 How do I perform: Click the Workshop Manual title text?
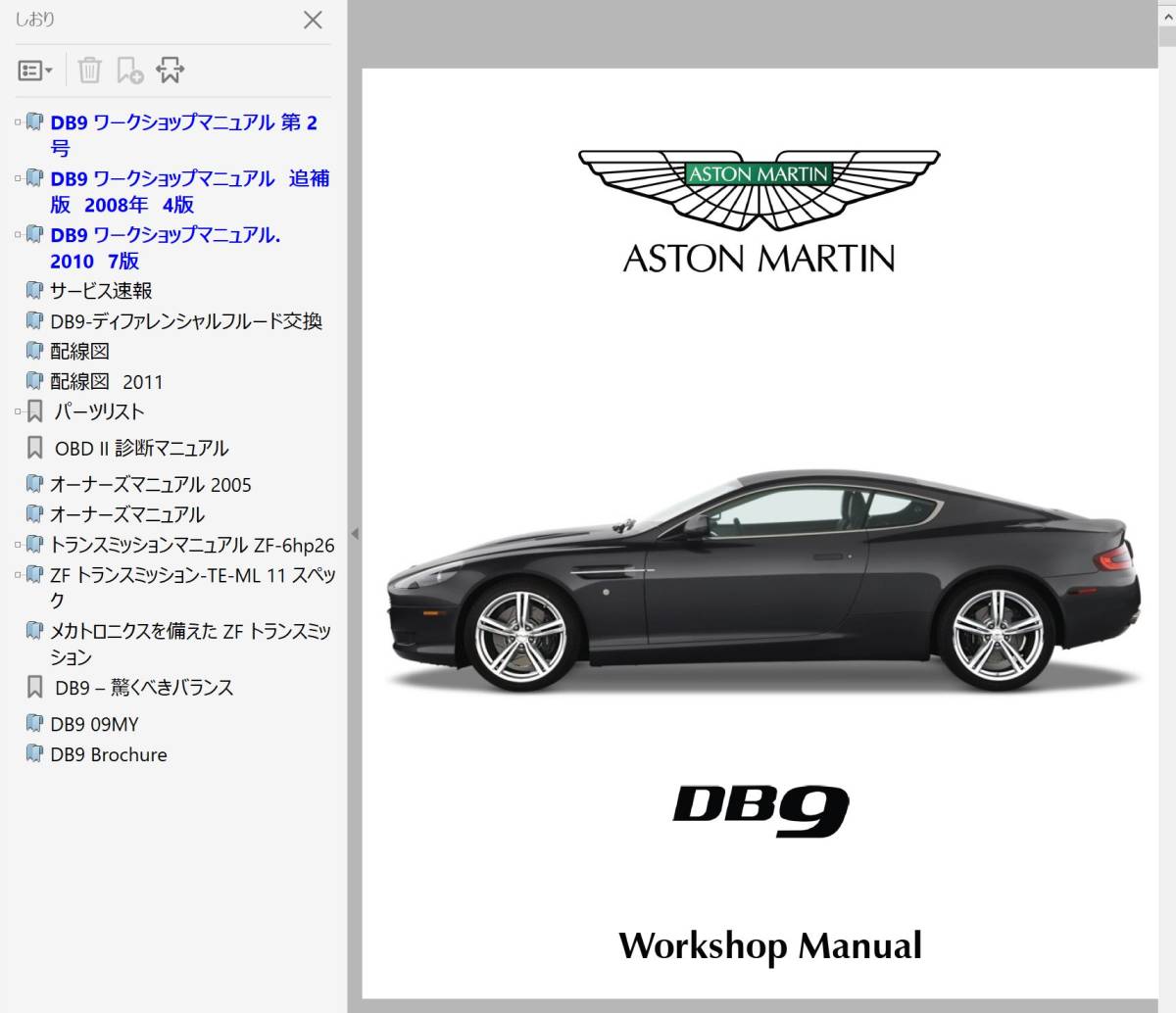(770, 946)
